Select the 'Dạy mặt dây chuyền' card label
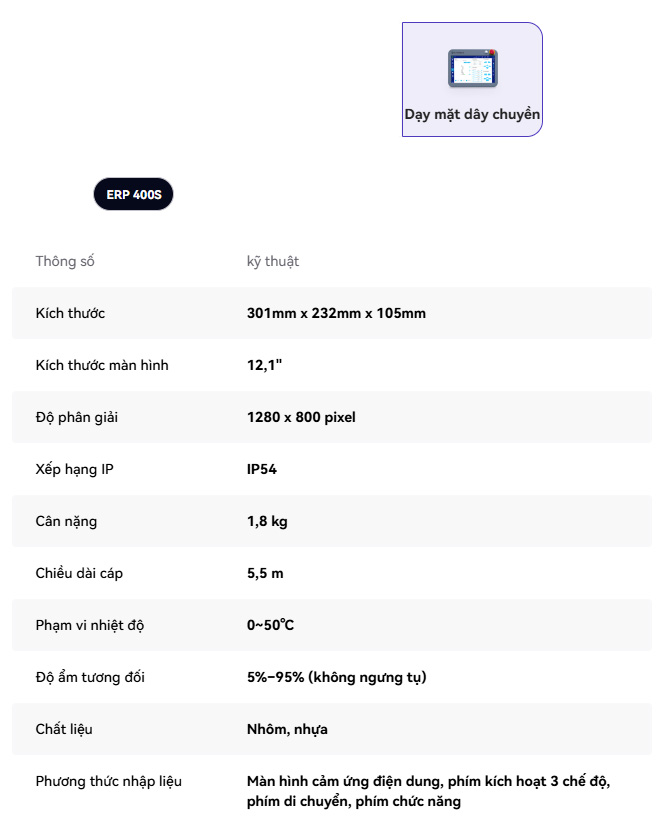 [472, 114]
